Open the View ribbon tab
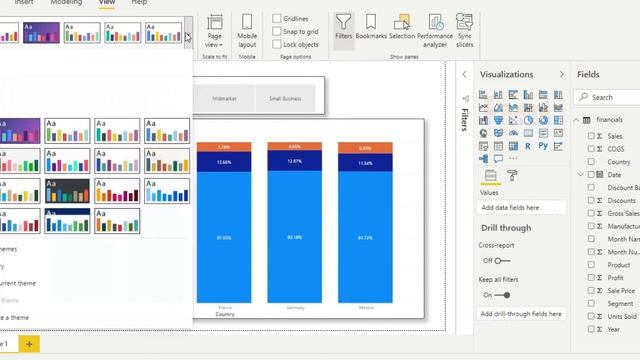Viewport: 640px width, 360px height. (107, 2)
